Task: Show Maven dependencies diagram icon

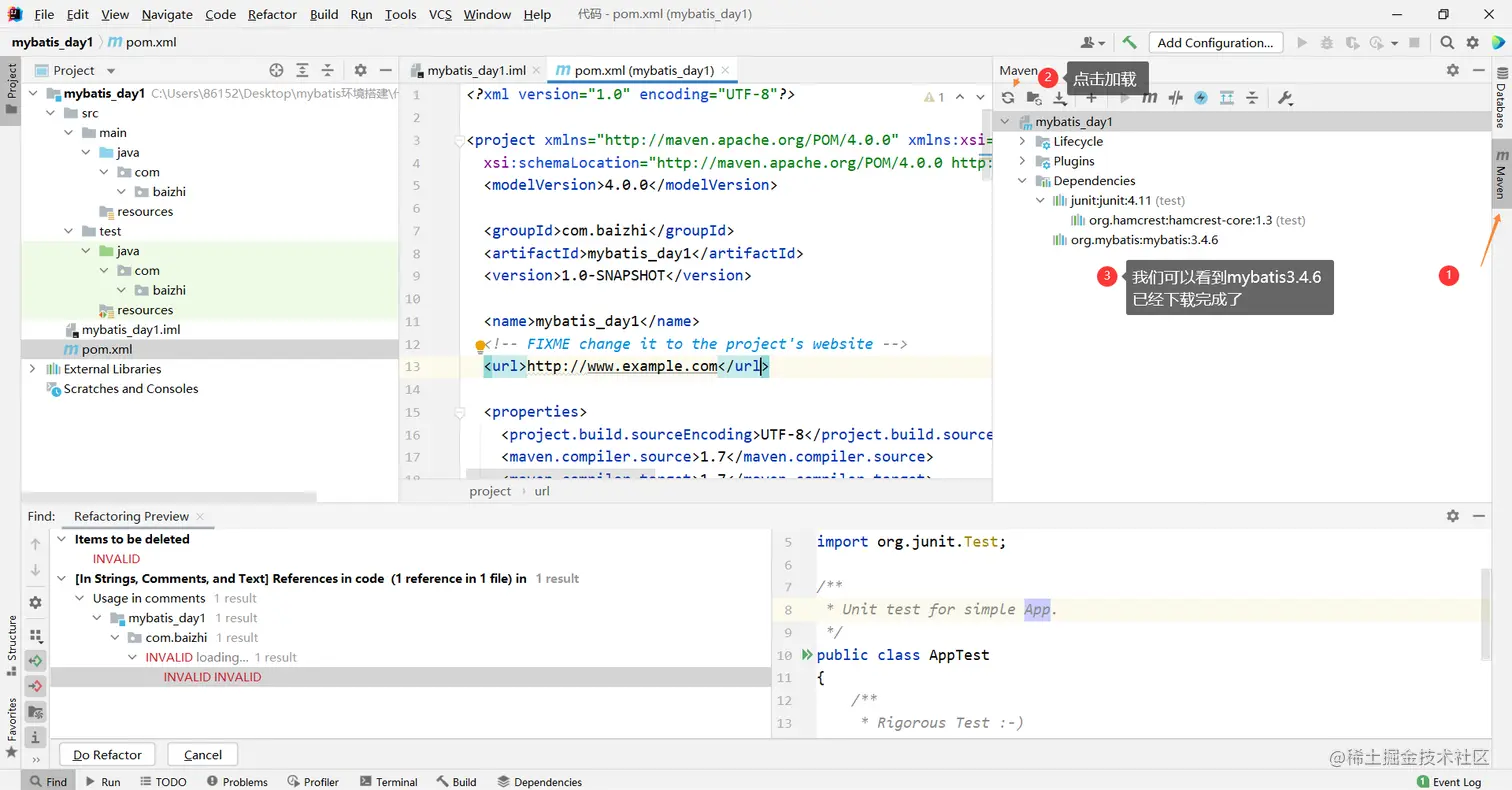Action: 1226,98
